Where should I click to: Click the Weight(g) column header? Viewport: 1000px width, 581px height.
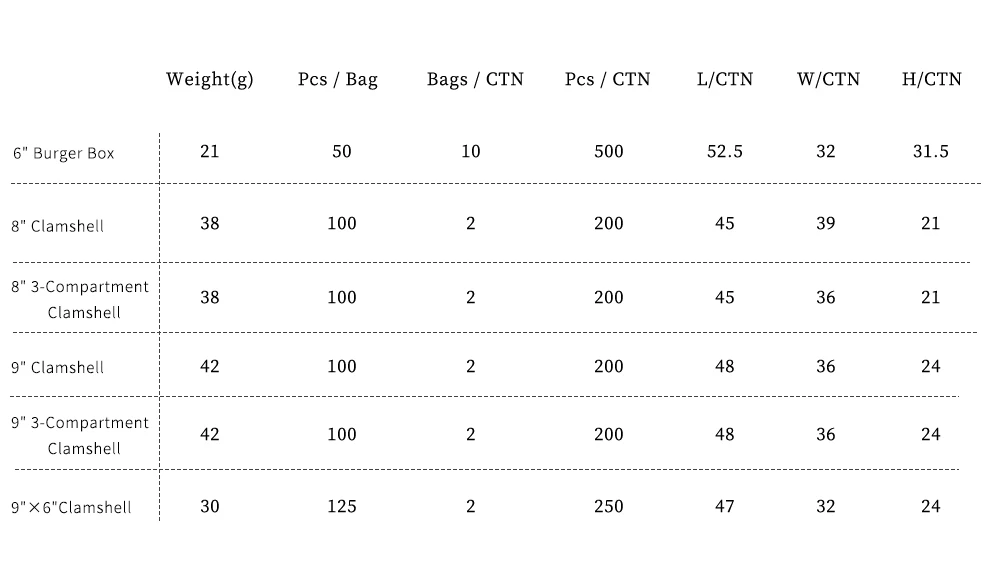(x=209, y=80)
